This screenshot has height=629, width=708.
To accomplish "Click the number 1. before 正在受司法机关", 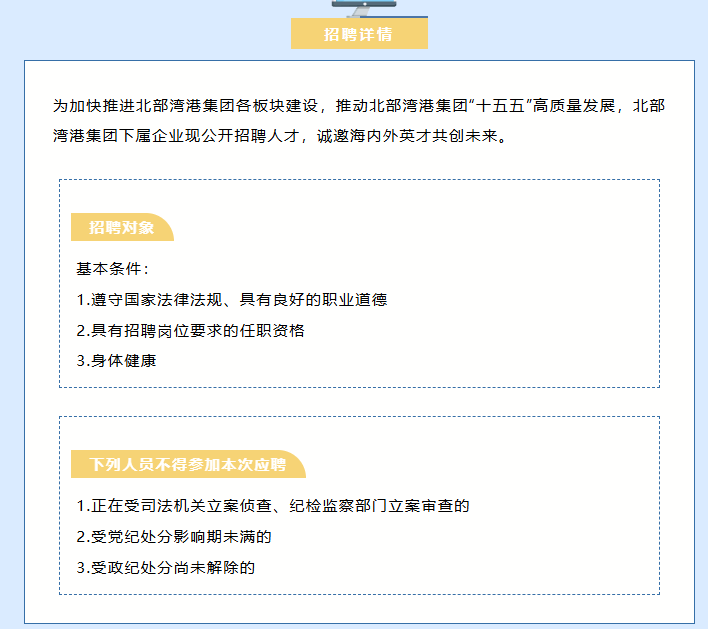I will (82, 506).
